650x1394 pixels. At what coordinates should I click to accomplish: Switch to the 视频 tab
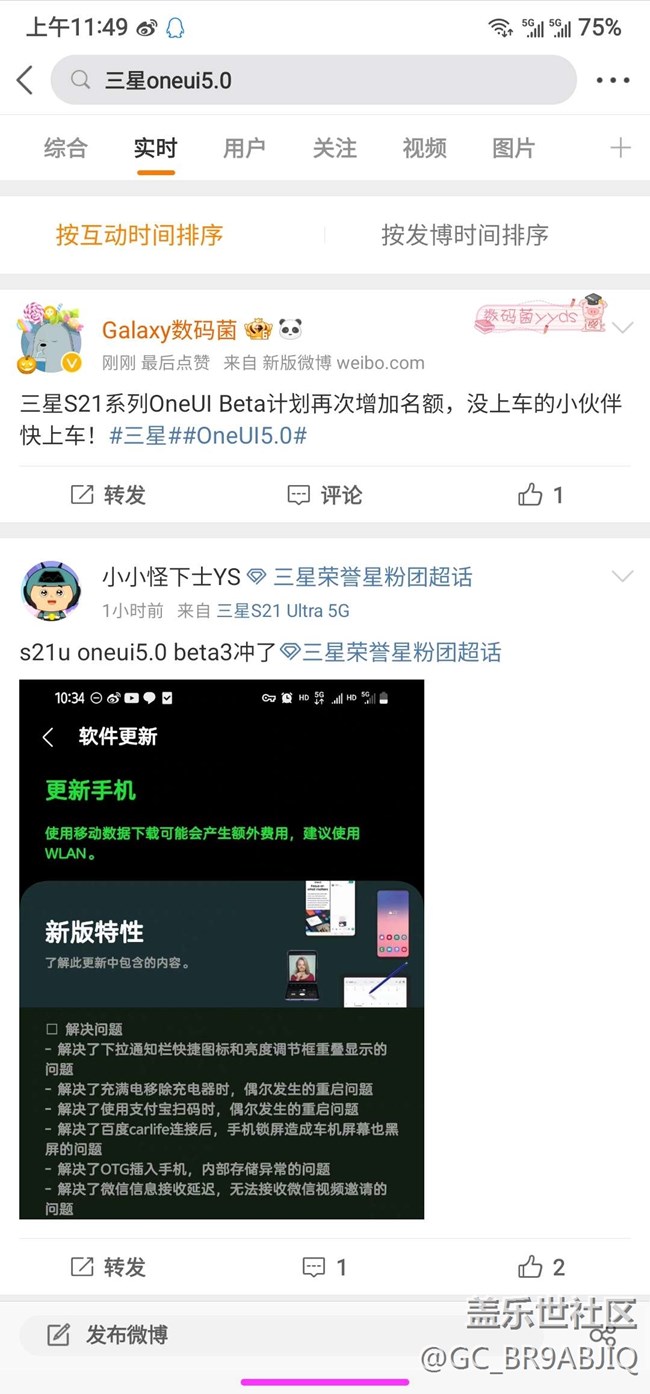pyautogui.click(x=424, y=148)
